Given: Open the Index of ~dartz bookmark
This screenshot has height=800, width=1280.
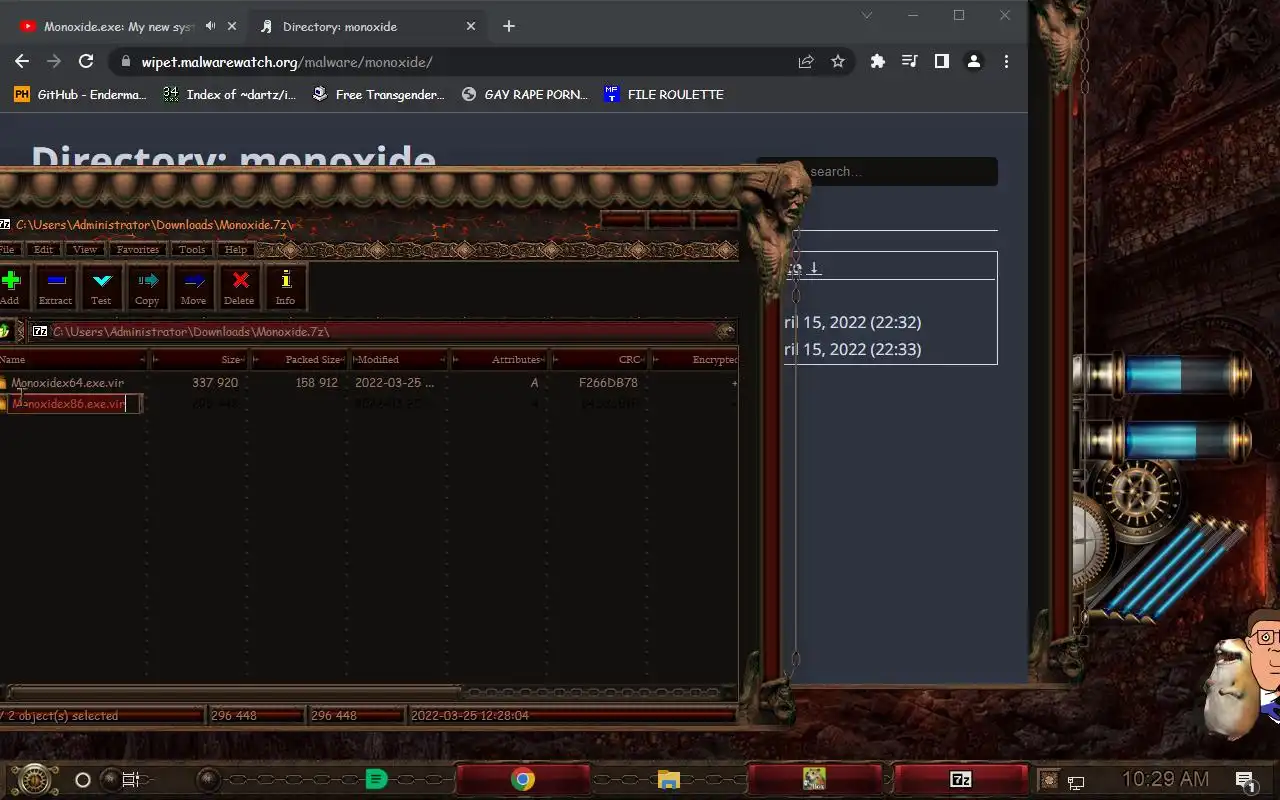Looking at the screenshot, I should click(230, 95).
